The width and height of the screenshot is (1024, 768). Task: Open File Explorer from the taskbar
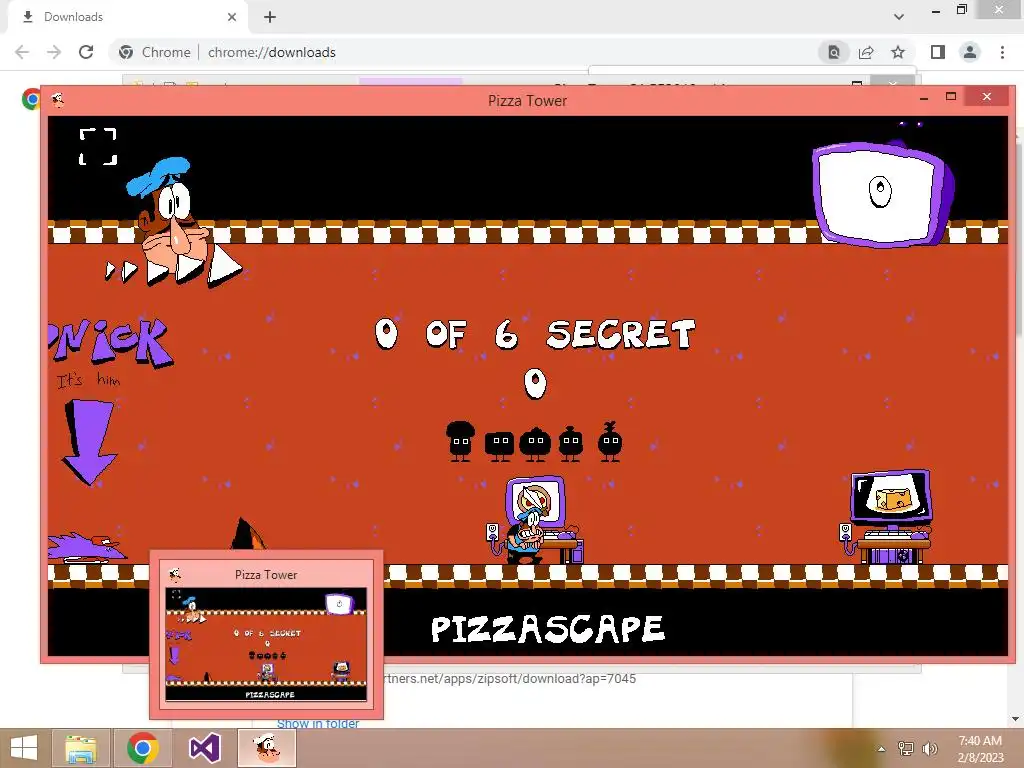pyautogui.click(x=82, y=748)
